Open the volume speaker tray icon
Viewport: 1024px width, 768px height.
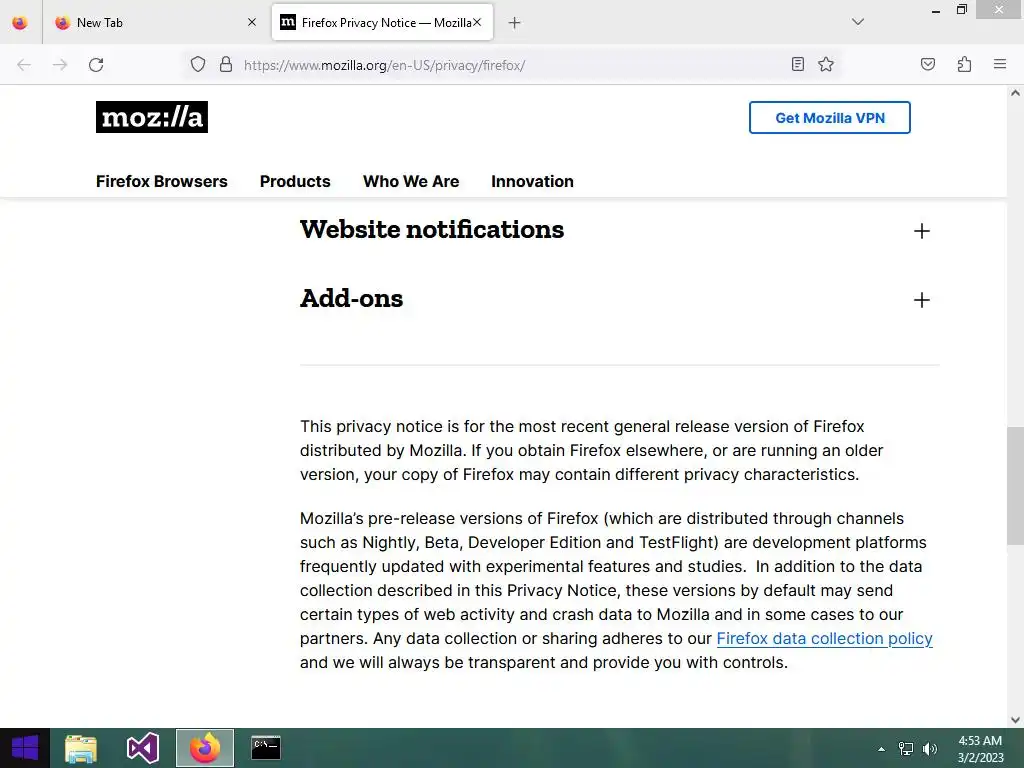pyautogui.click(x=930, y=749)
